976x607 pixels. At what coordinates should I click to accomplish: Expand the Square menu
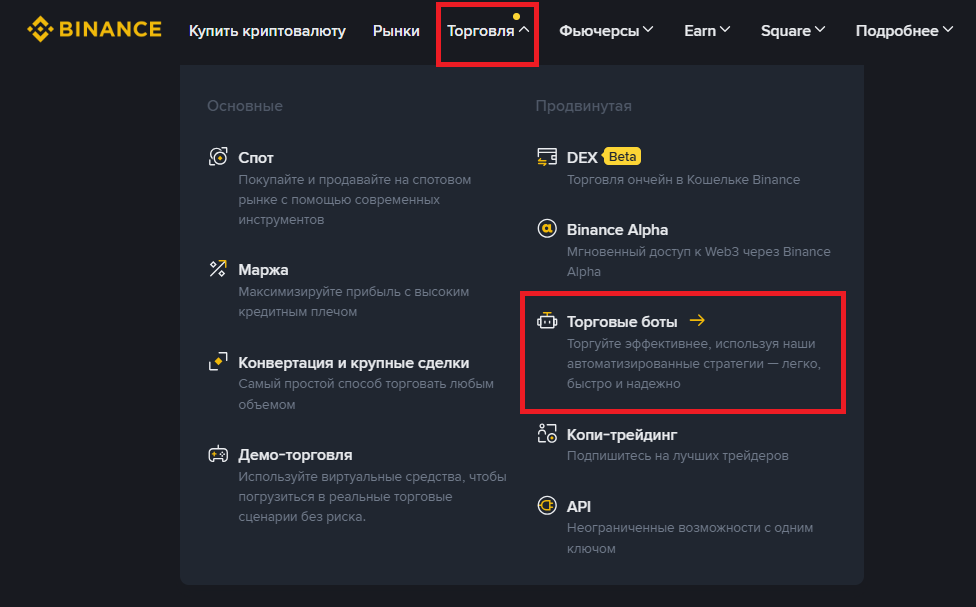click(793, 31)
